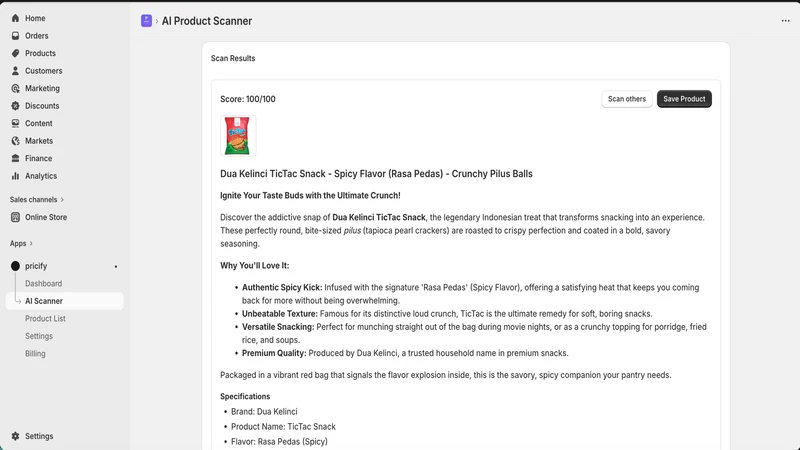This screenshot has height=450, width=800.
Task: Click the 'Why You'll Love It:' heading
Action: [255, 265]
